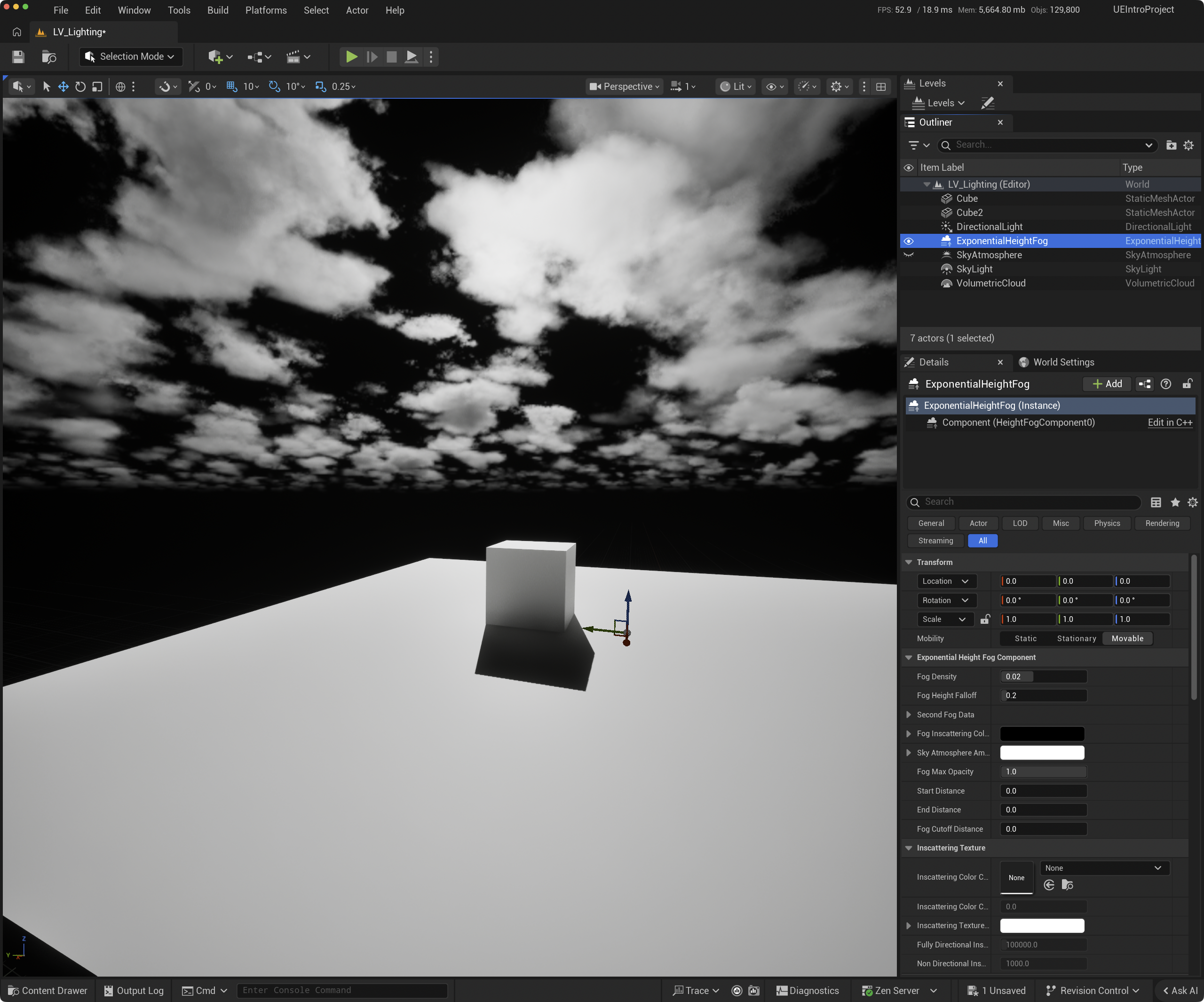
Task: Select the Rotate gizmo tool in viewport
Action: pos(80,86)
